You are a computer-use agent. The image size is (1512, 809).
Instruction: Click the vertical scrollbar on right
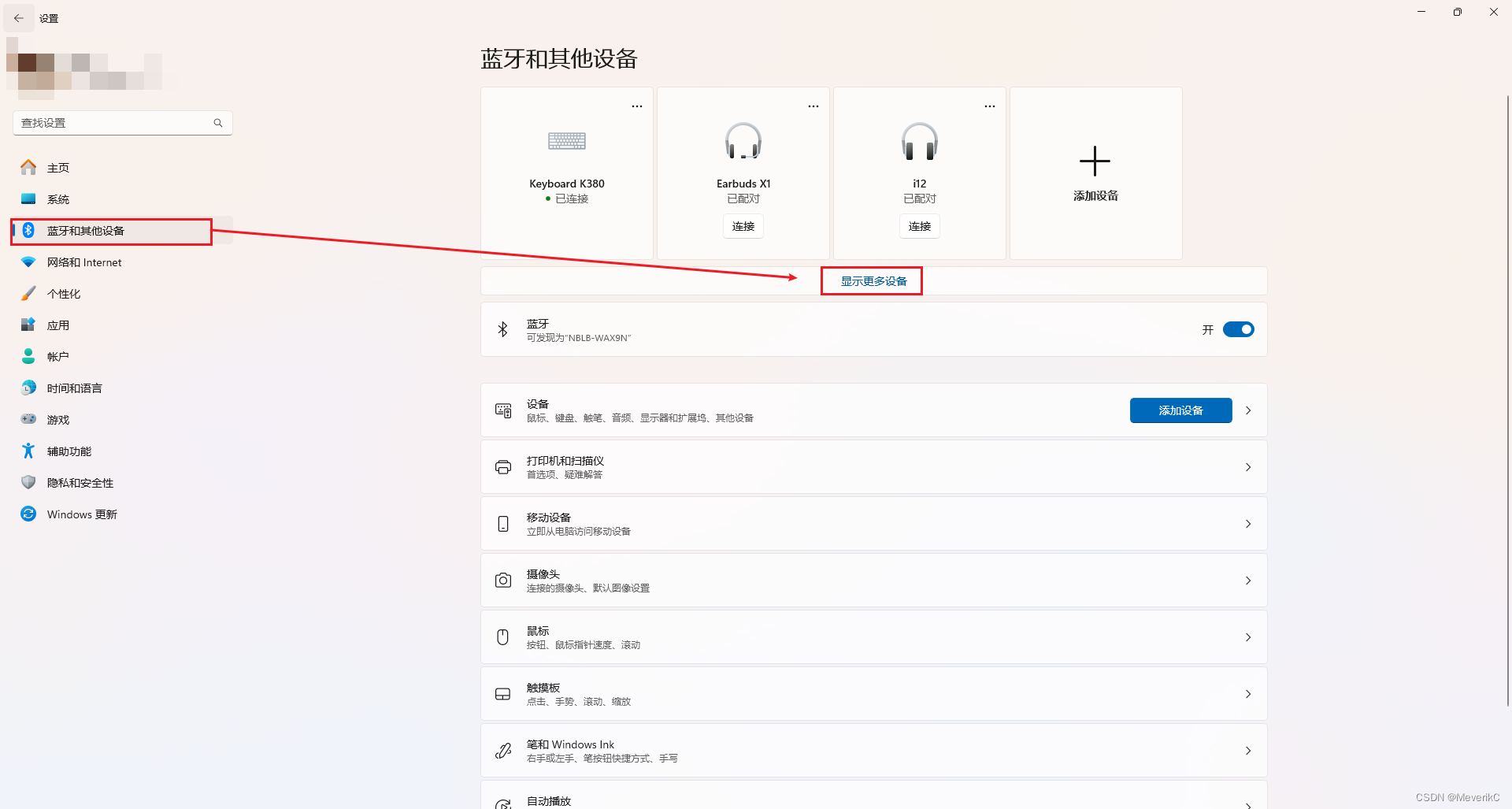[x=1507, y=400]
